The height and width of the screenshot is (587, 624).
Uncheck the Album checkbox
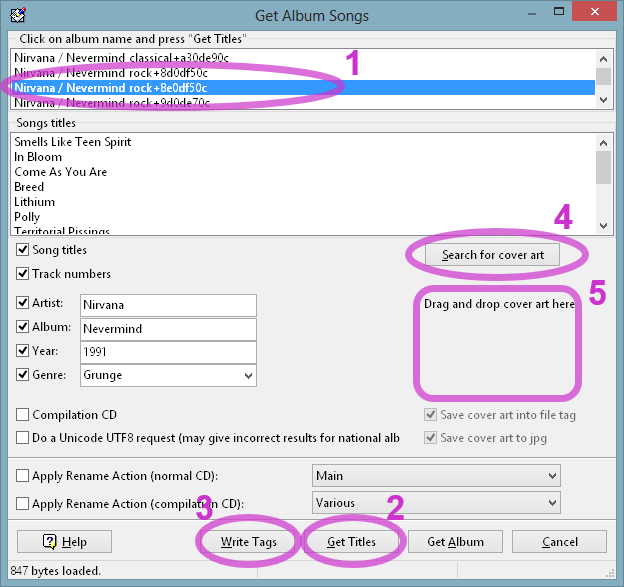pos(22,327)
